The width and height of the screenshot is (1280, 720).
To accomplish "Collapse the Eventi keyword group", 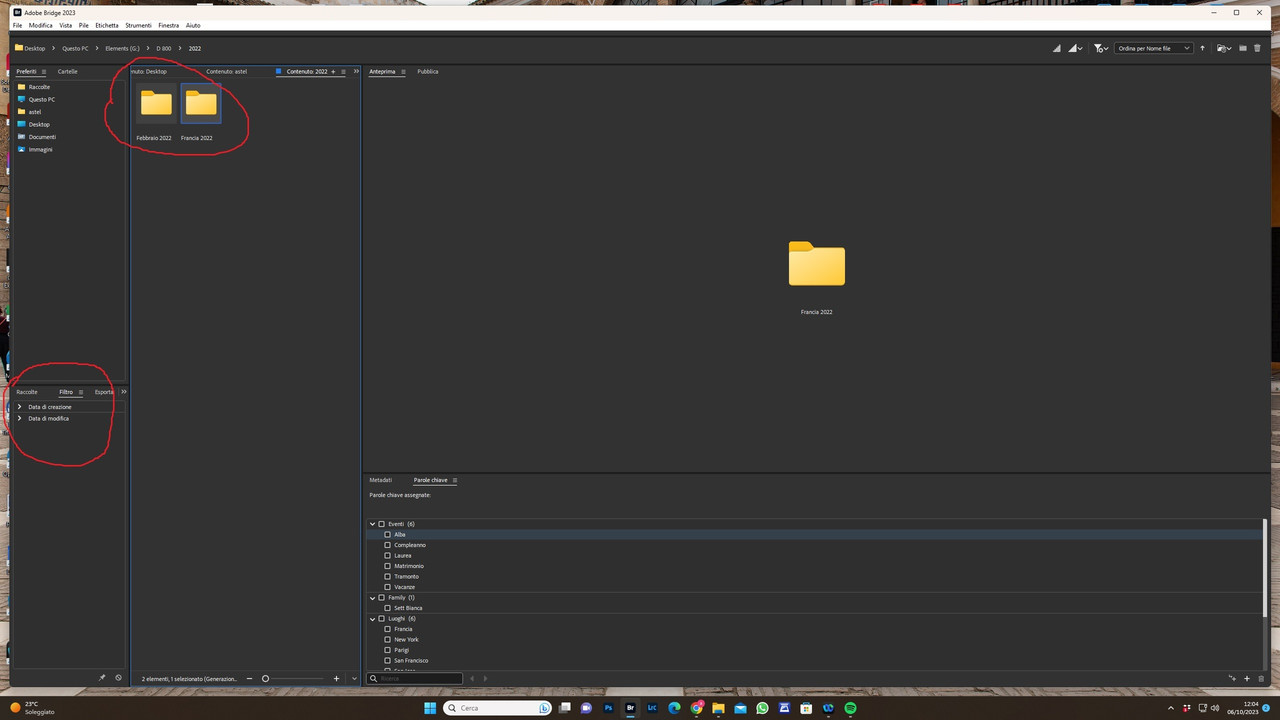I will coord(373,524).
